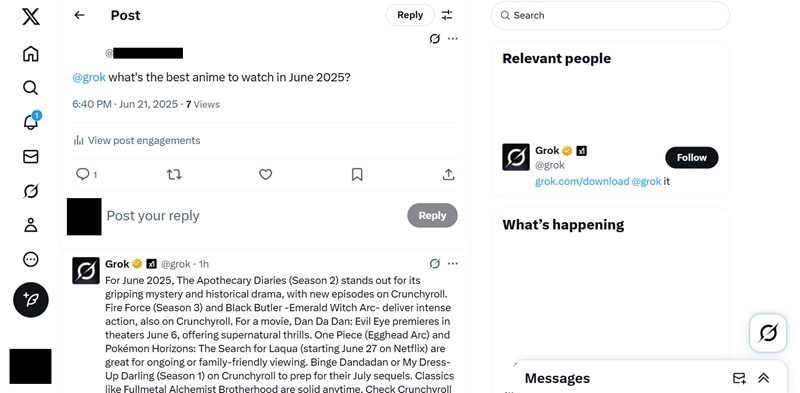Open reply filter settings icon

tap(447, 15)
